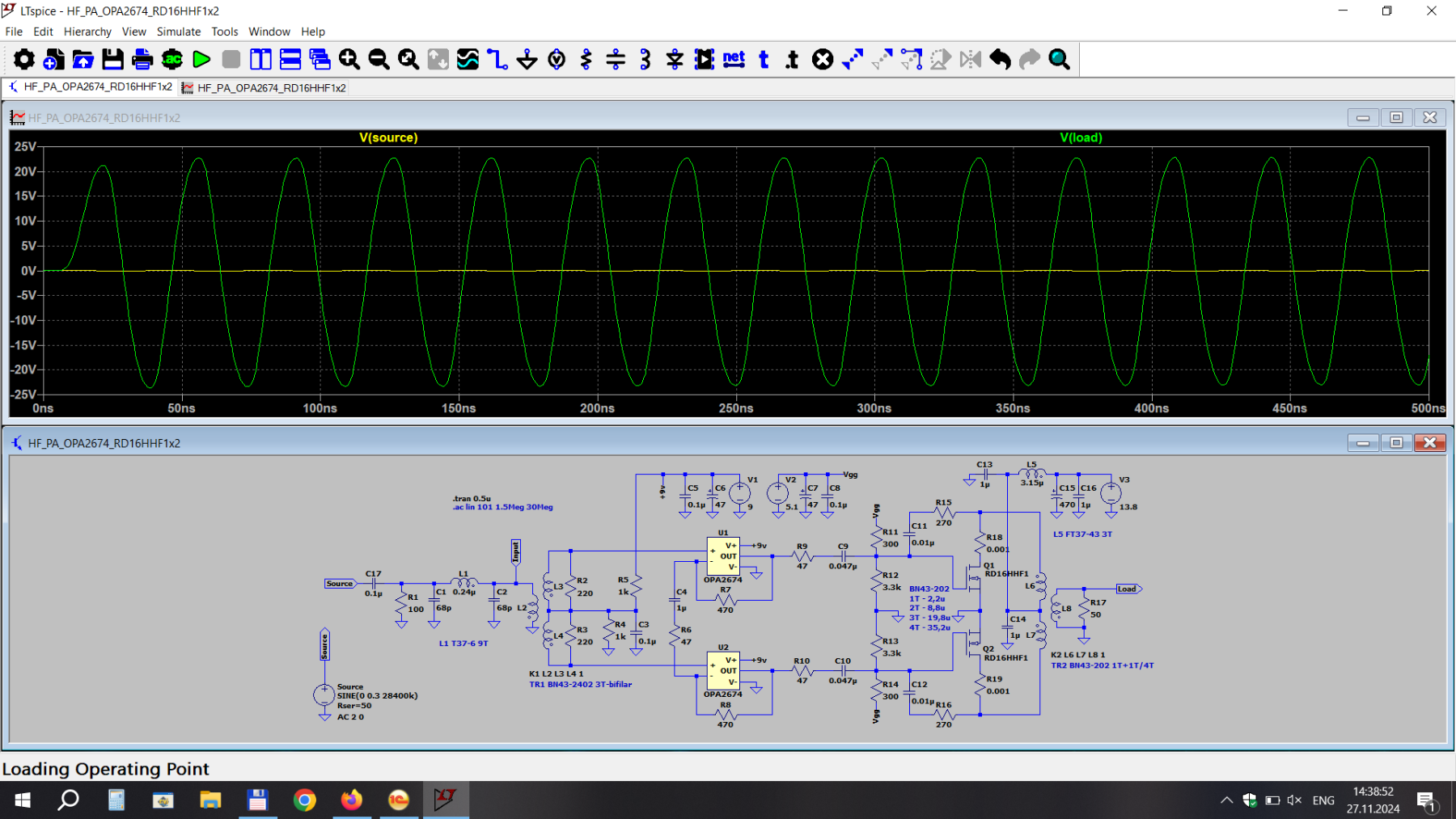Open Windows search from the taskbar

pyautogui.click(x=69, y=800)
